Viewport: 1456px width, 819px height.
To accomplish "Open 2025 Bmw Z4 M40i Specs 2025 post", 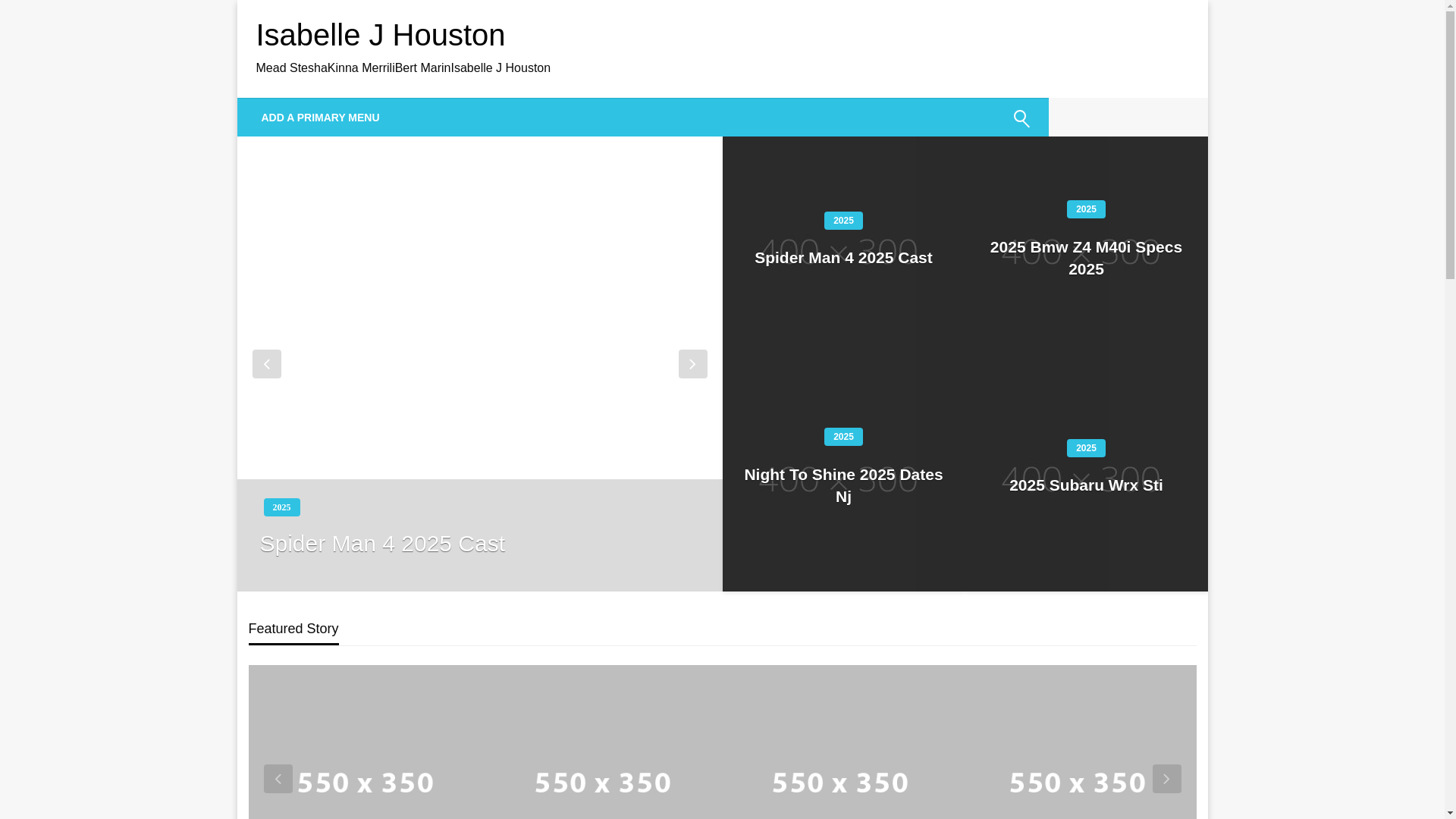I will click(x=1086, y=258).
